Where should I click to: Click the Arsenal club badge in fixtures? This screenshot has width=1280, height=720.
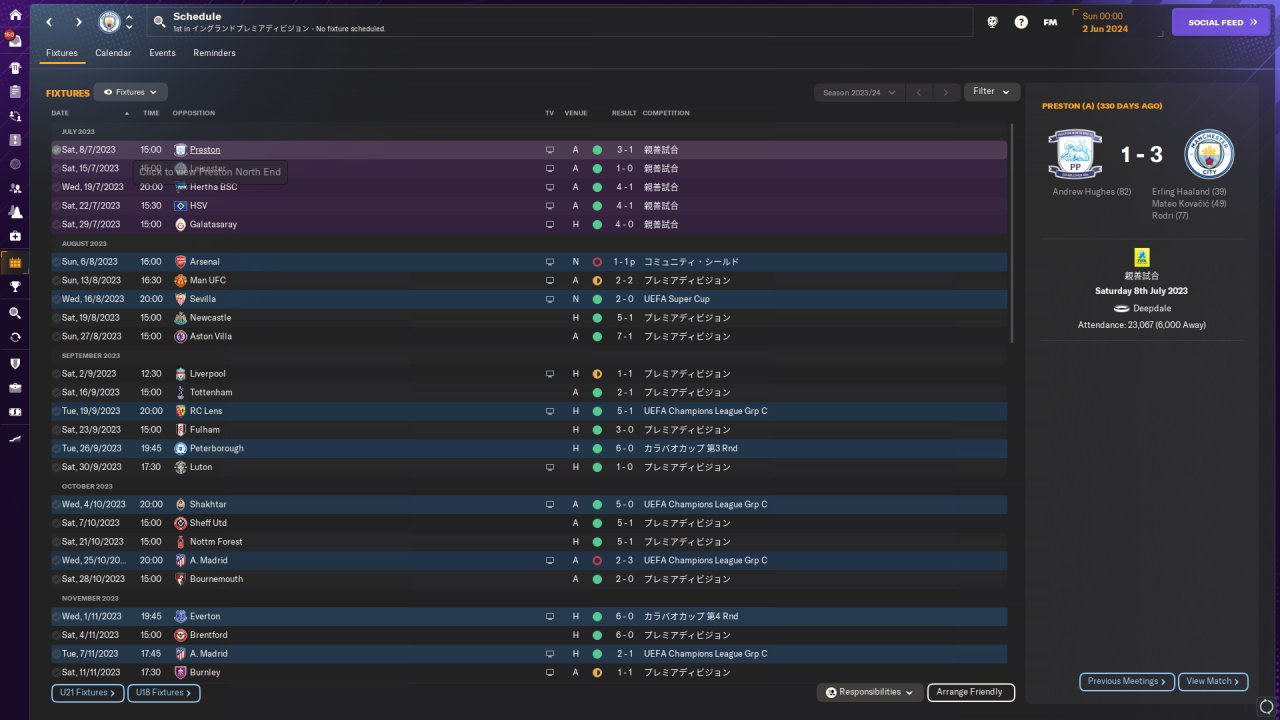coord(180,262)
